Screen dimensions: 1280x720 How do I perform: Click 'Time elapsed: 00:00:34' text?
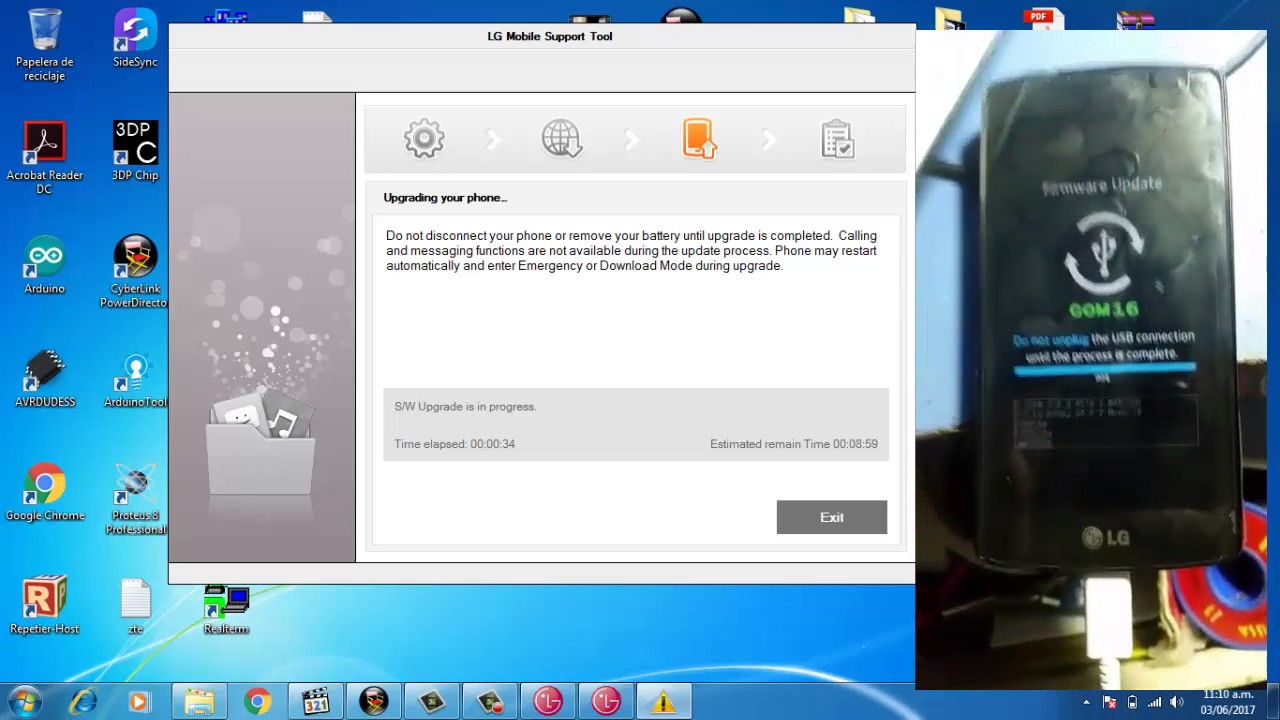(x=454, y=443)
